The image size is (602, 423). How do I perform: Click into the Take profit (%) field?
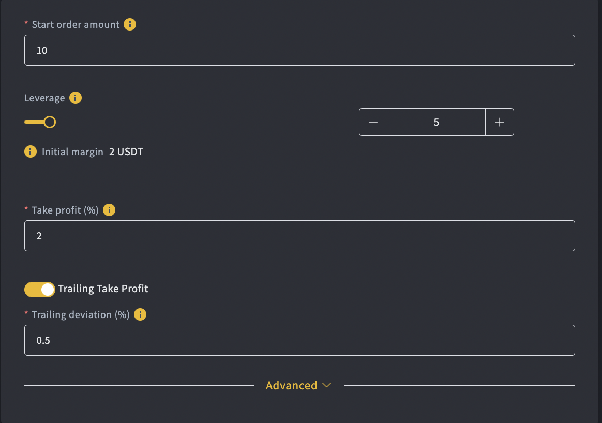click(x=299, y=236)
